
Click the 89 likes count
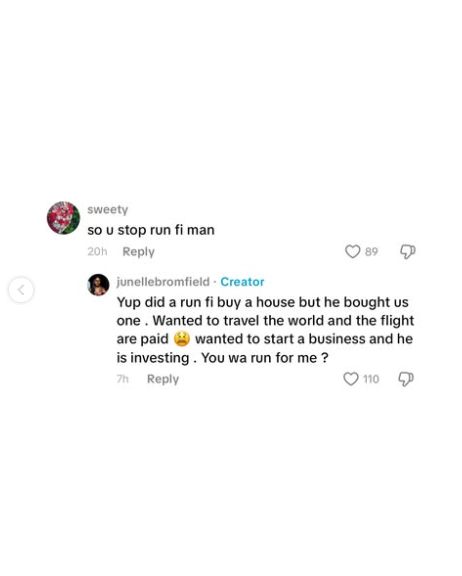click(x=371, y=252)
